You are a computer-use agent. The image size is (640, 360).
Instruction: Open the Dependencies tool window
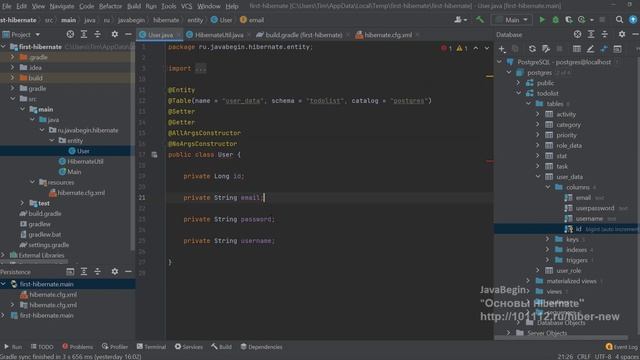coord(261,347)
